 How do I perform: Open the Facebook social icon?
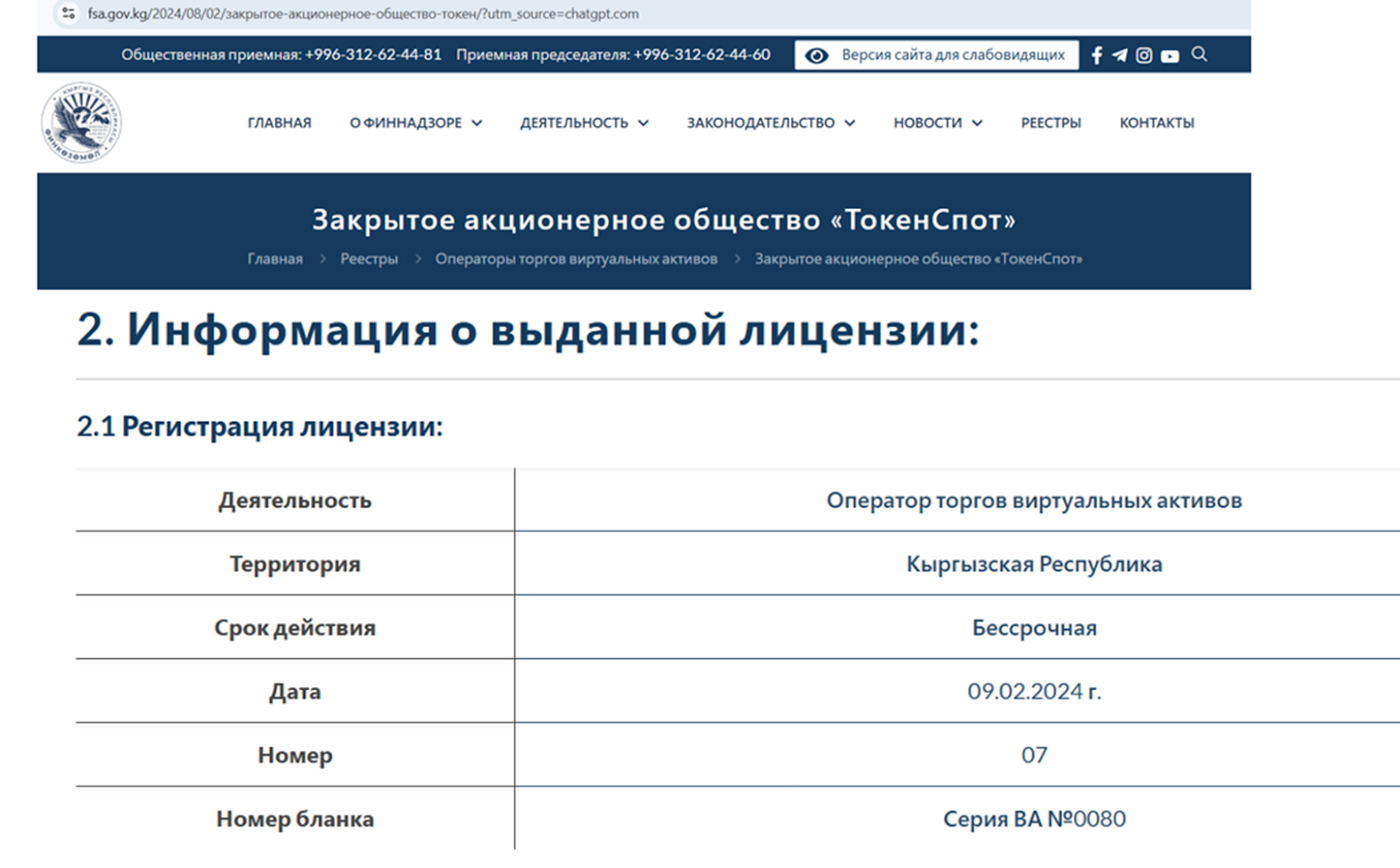[1096, 55]
